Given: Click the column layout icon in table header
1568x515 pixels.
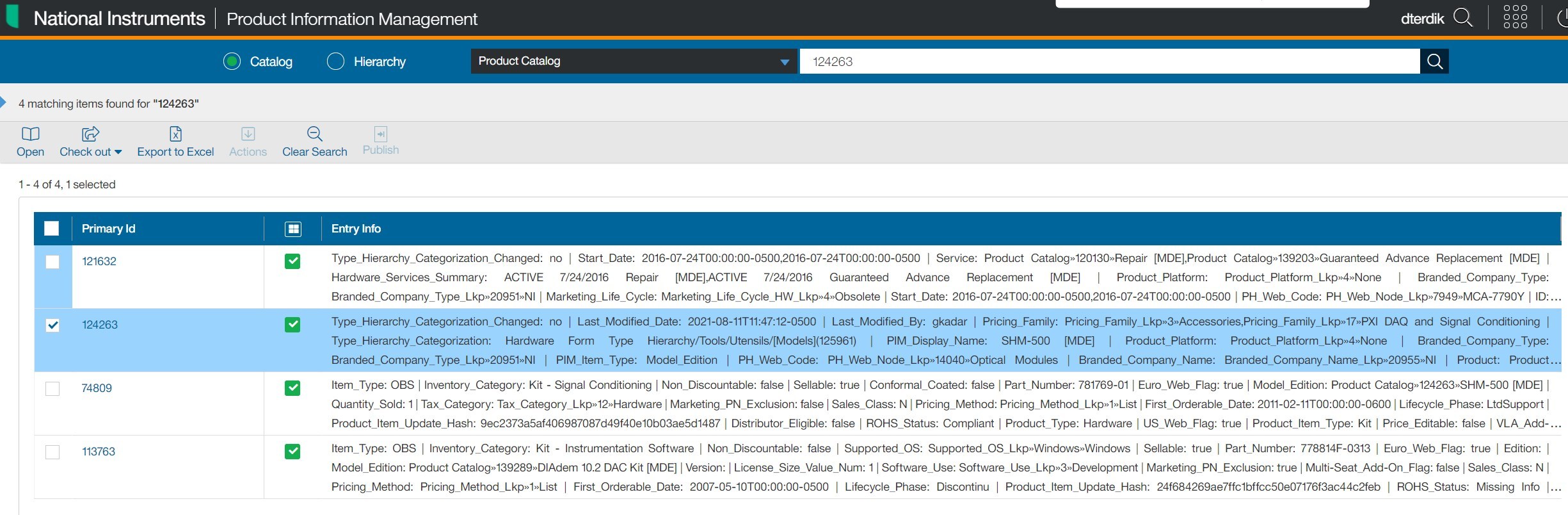Looking at the screenshot, I should (293, 229).
